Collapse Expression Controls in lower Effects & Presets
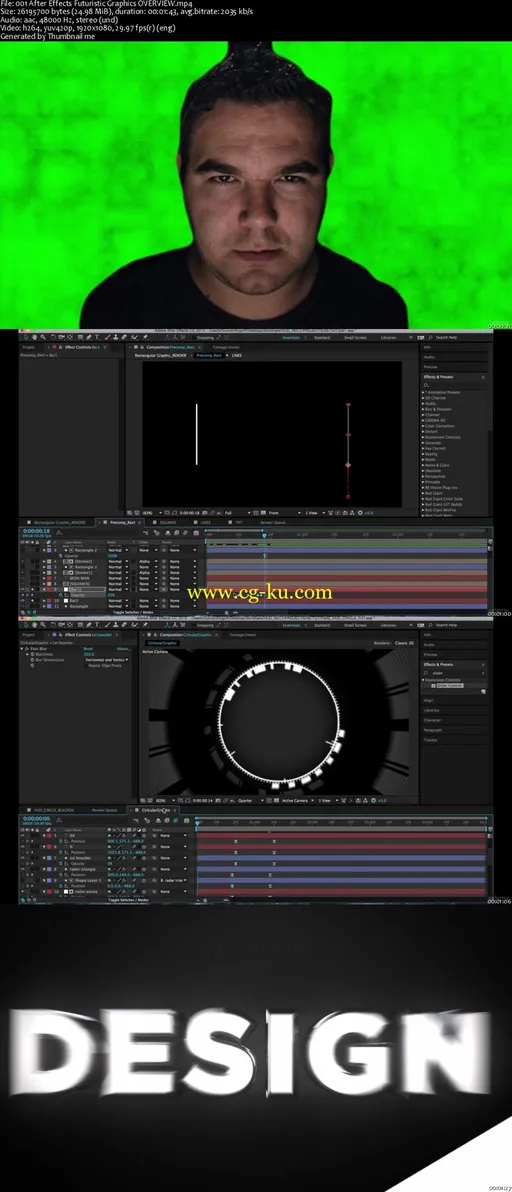 pyautogui.click(x=423, y=680)
